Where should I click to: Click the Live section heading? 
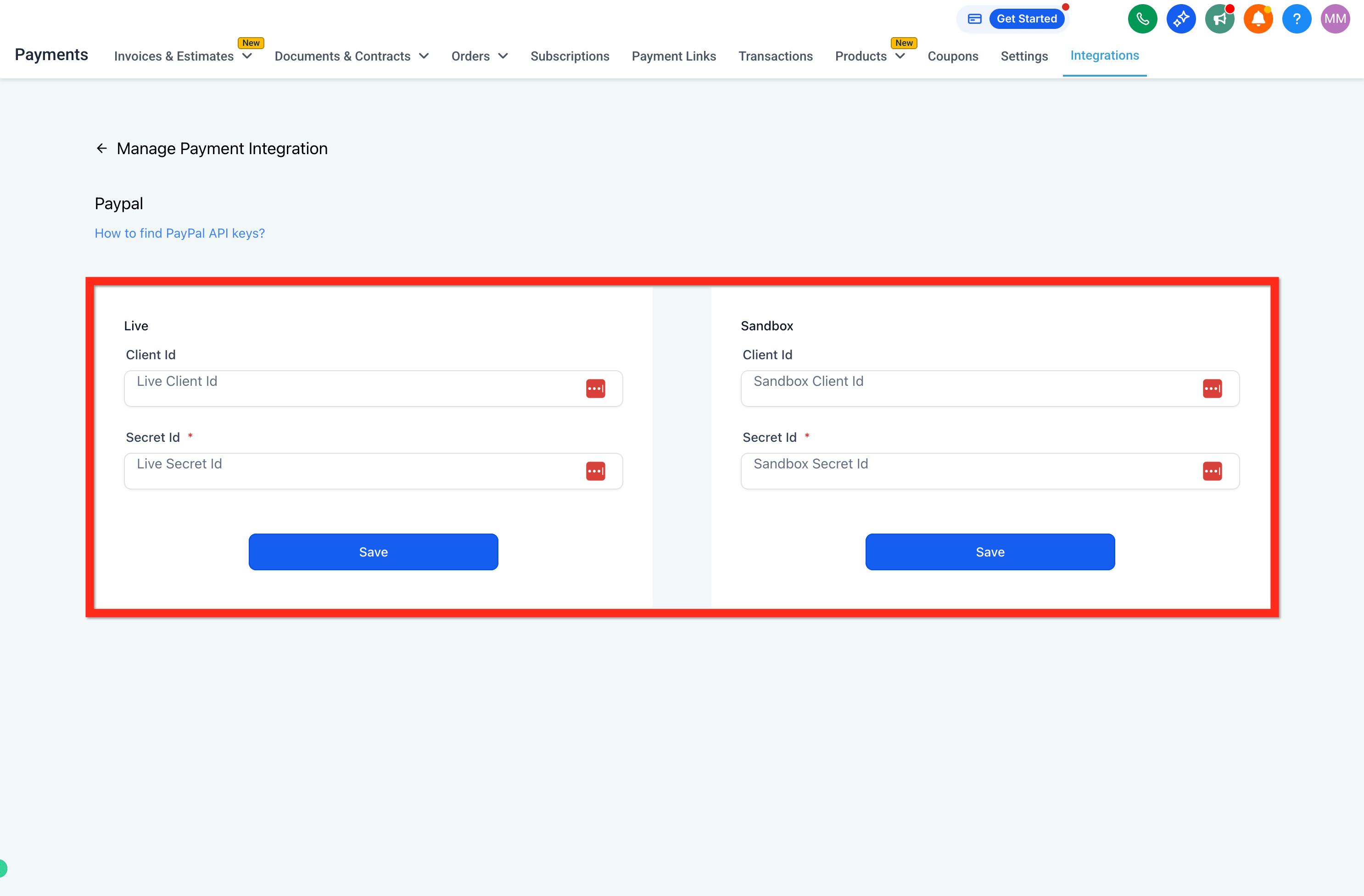coord(136,326)
